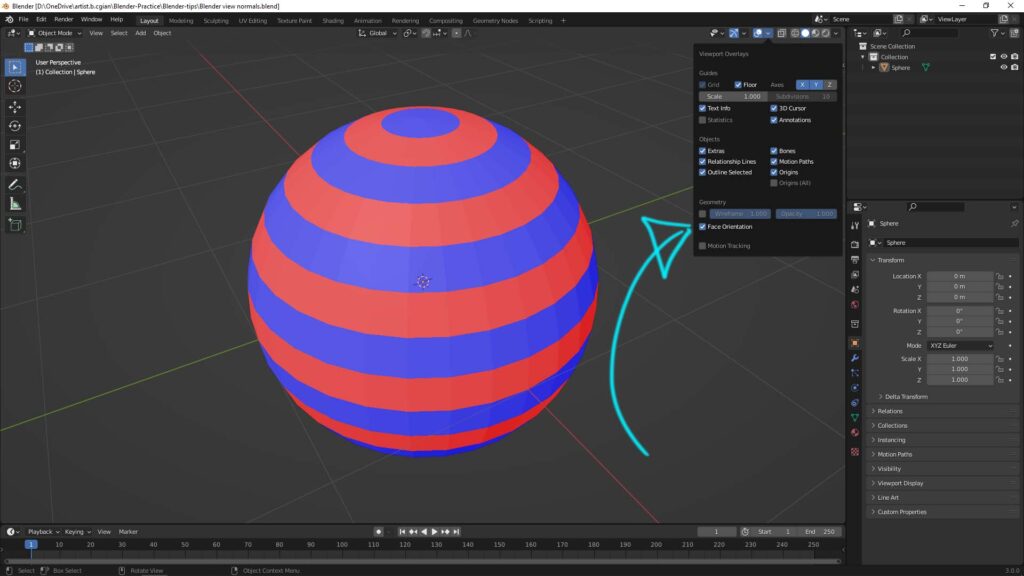Choose the Annotate tool
This screenshot has height=576, width=1024.
tap(15, 185)
